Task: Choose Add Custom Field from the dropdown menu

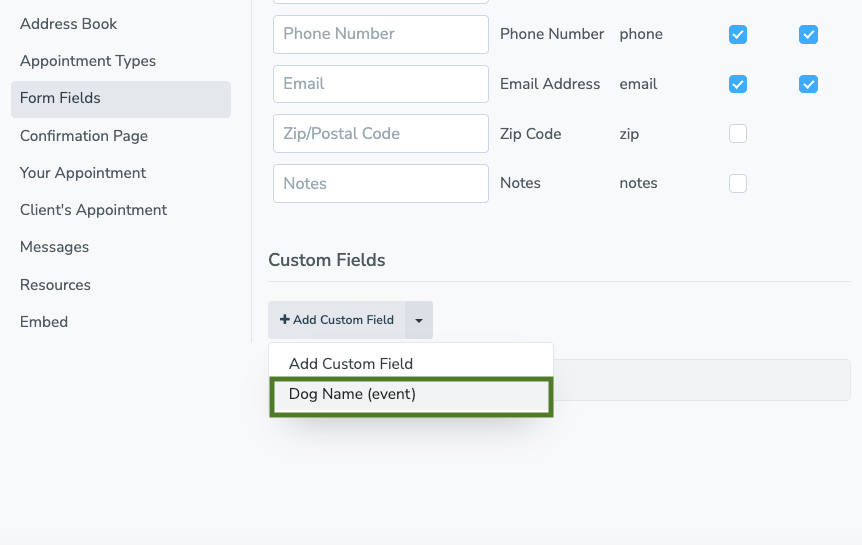Action: coord(411,363)
